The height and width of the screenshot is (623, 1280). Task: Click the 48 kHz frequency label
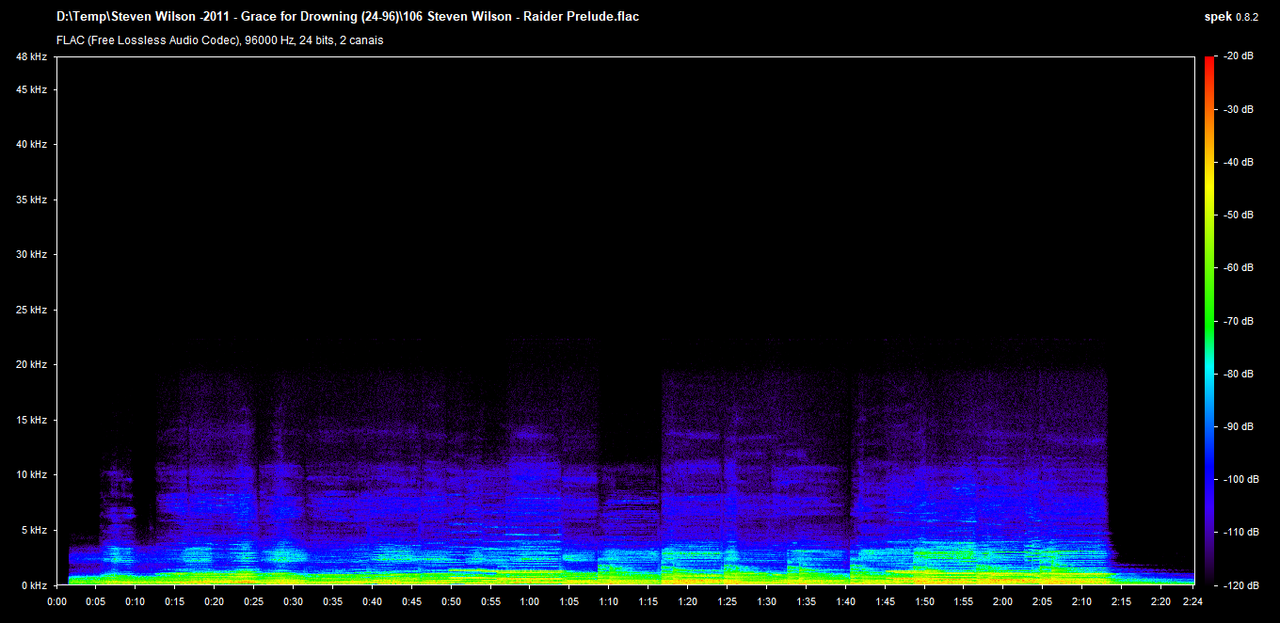pos(31,57)
